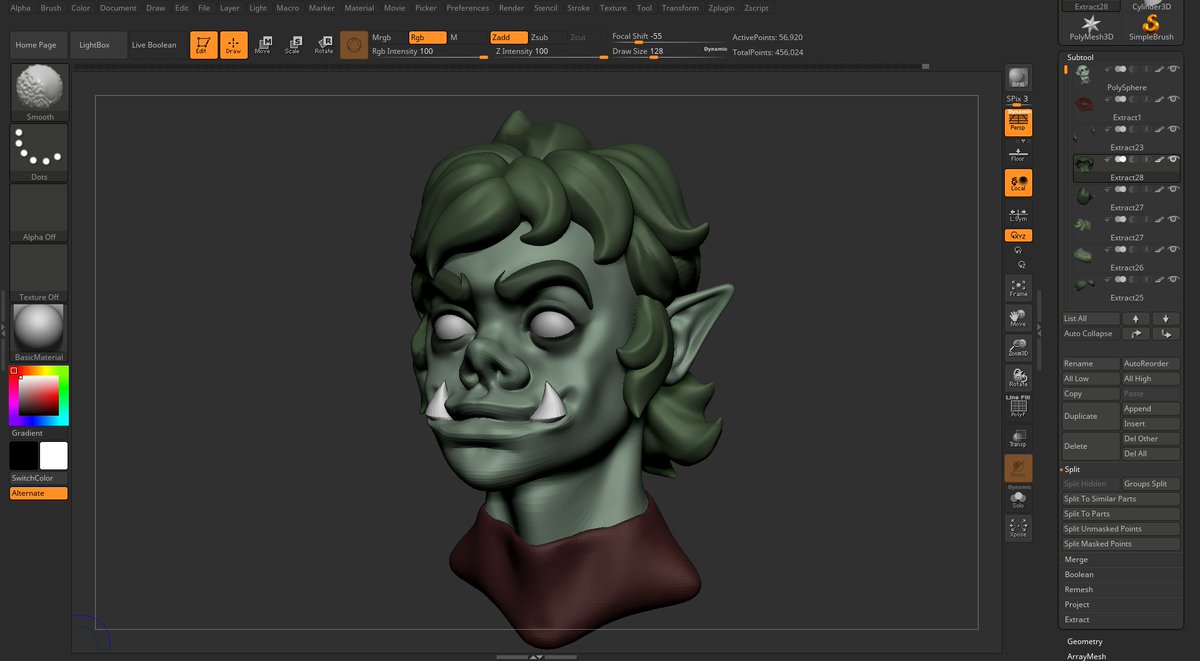This screenshot has height=661, width=1200.
Task: Click the Append button
Action: 1151,409
